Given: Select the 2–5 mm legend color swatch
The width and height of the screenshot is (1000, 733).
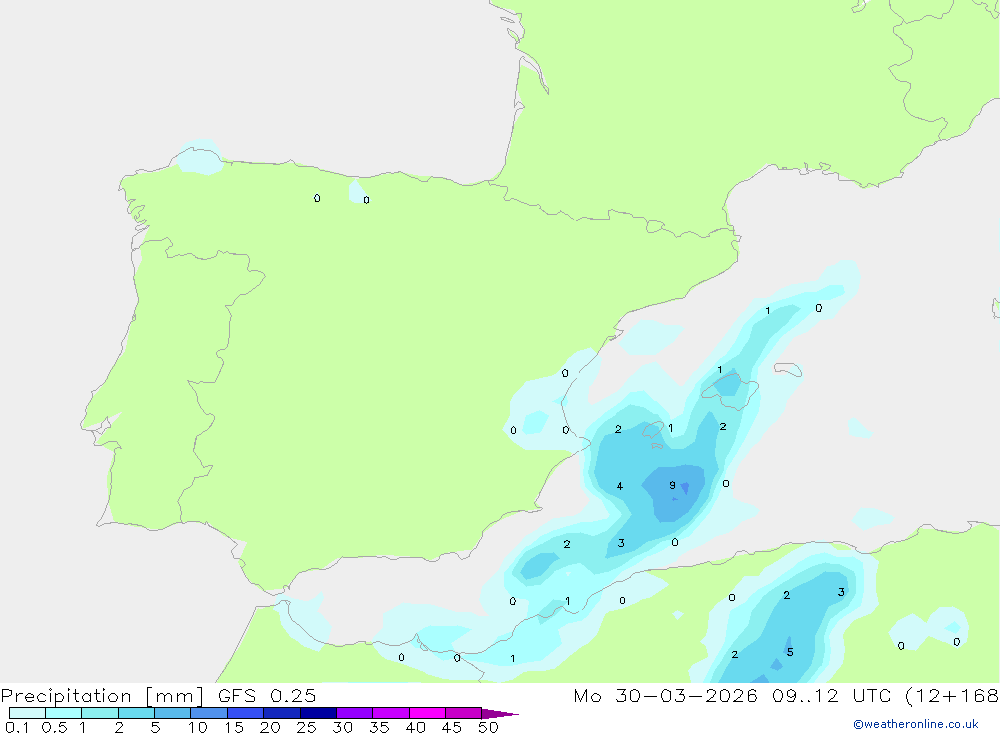Looking at the screenshot, I should coord(136,713).
